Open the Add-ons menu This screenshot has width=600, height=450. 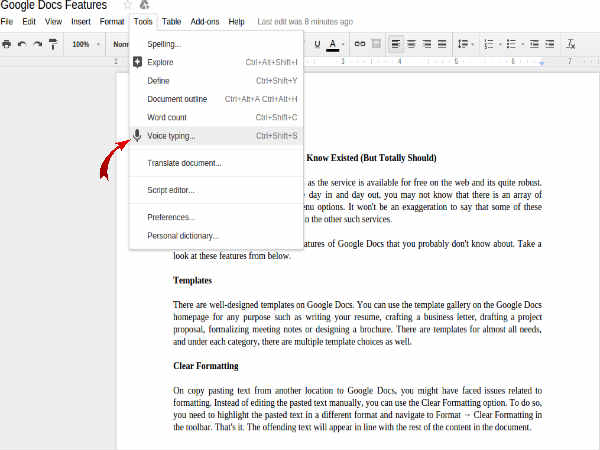tap(204, 21)
